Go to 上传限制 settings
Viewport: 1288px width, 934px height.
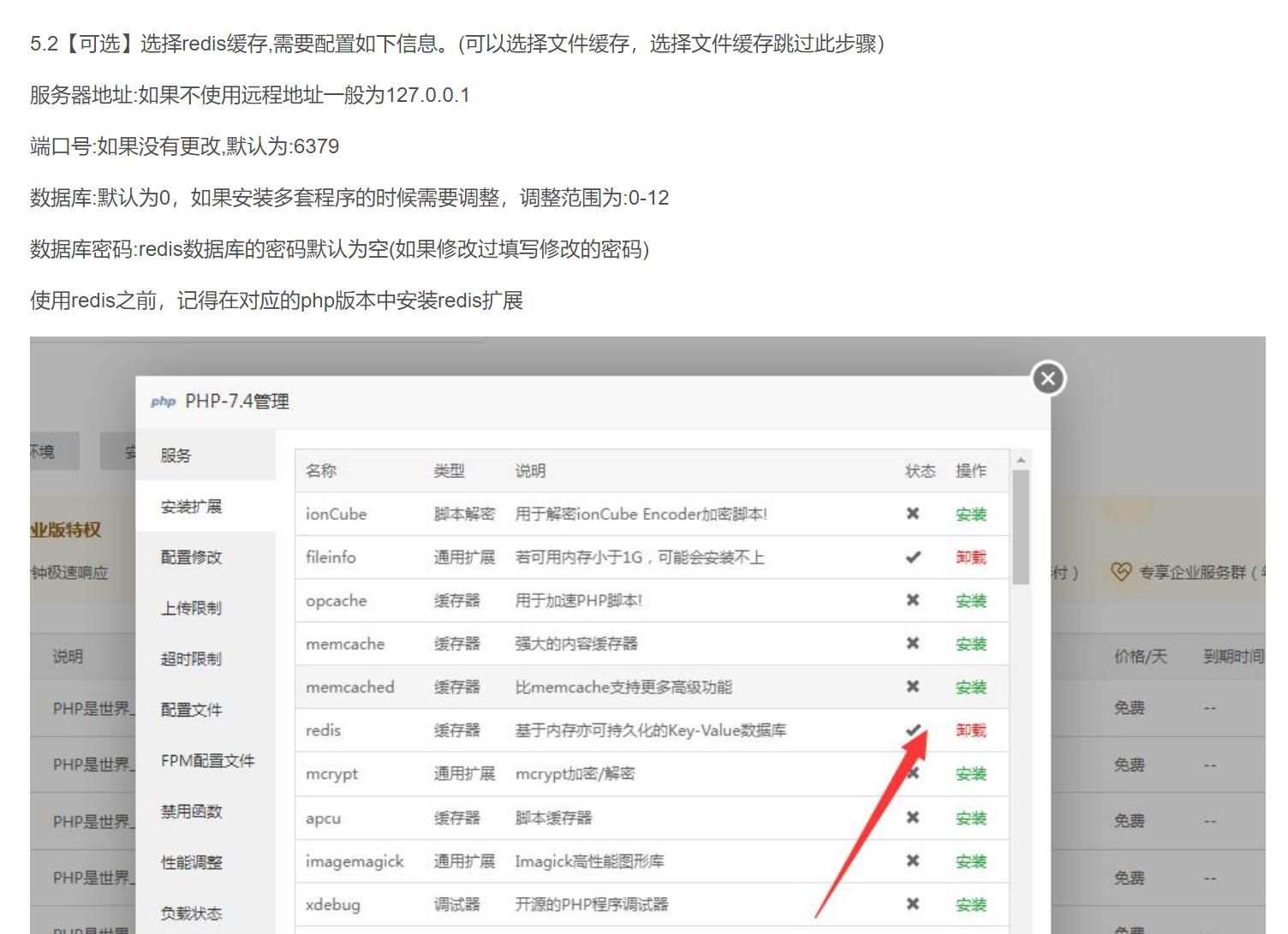(x=206, y=608)
